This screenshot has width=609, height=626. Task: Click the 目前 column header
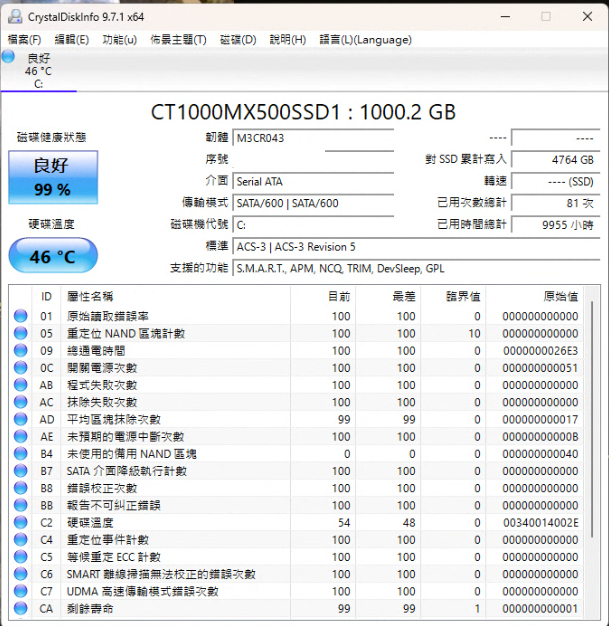tap(323, 297)
